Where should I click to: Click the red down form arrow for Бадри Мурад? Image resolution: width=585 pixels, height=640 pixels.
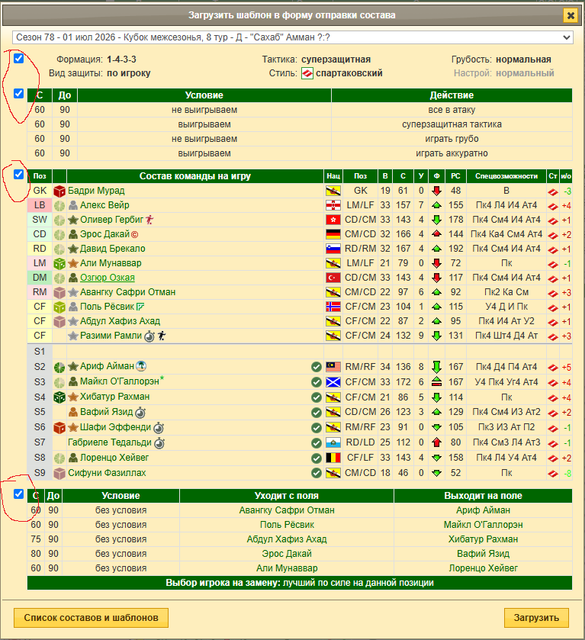tap(436, 191)
